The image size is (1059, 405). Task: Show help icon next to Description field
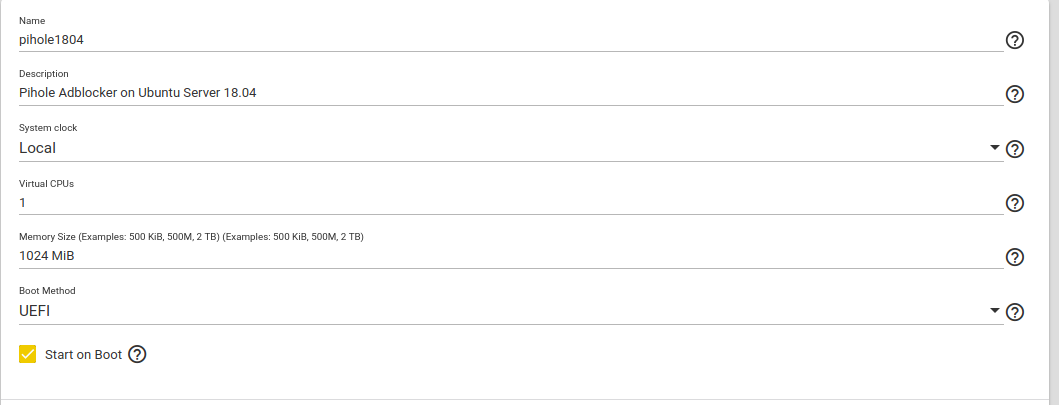[x=1014, y=94]
